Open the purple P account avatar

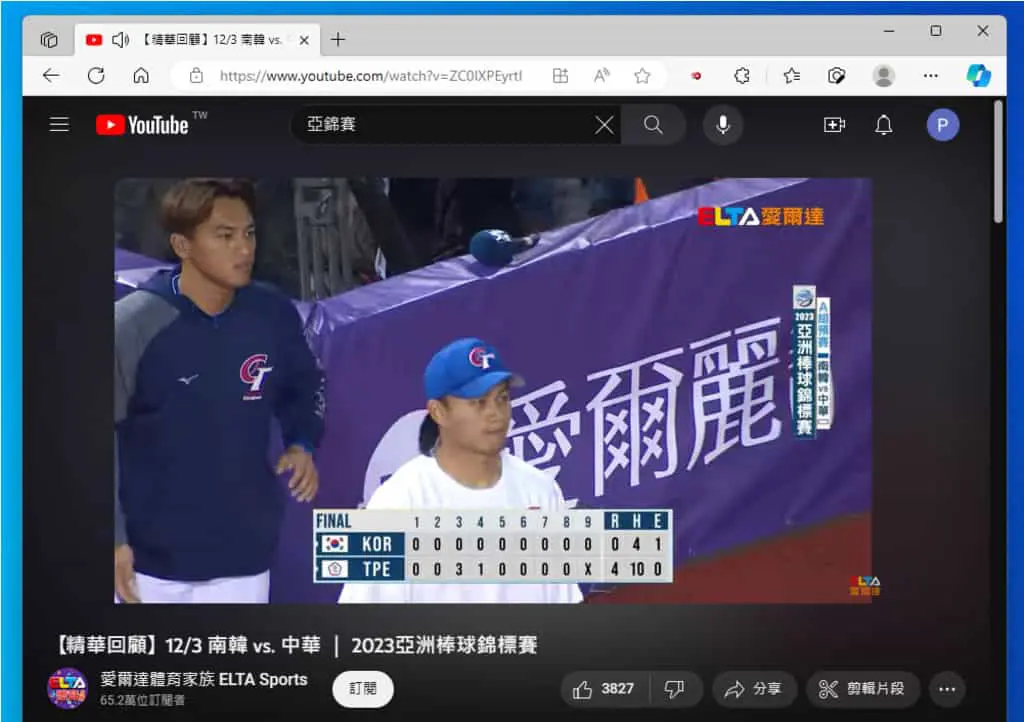pos(942,125)
